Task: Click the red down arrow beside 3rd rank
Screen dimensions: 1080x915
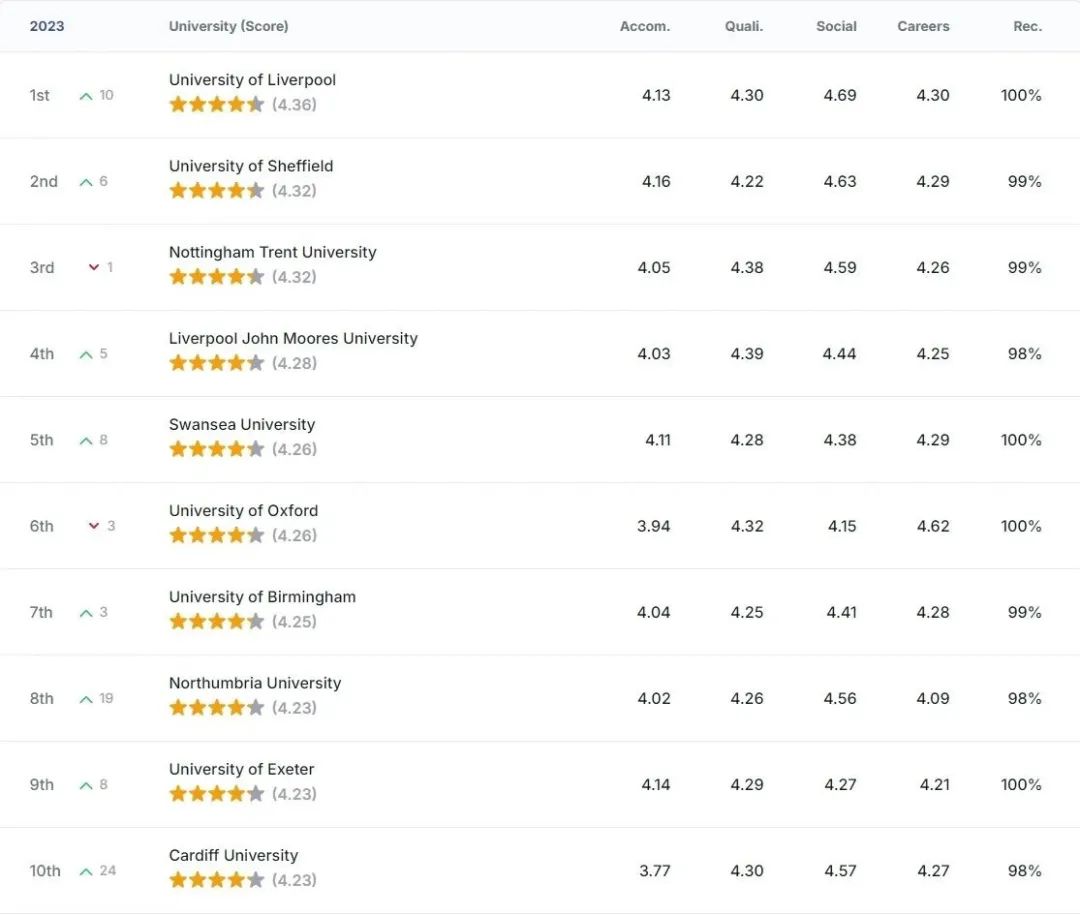Action: click(94, 267)
